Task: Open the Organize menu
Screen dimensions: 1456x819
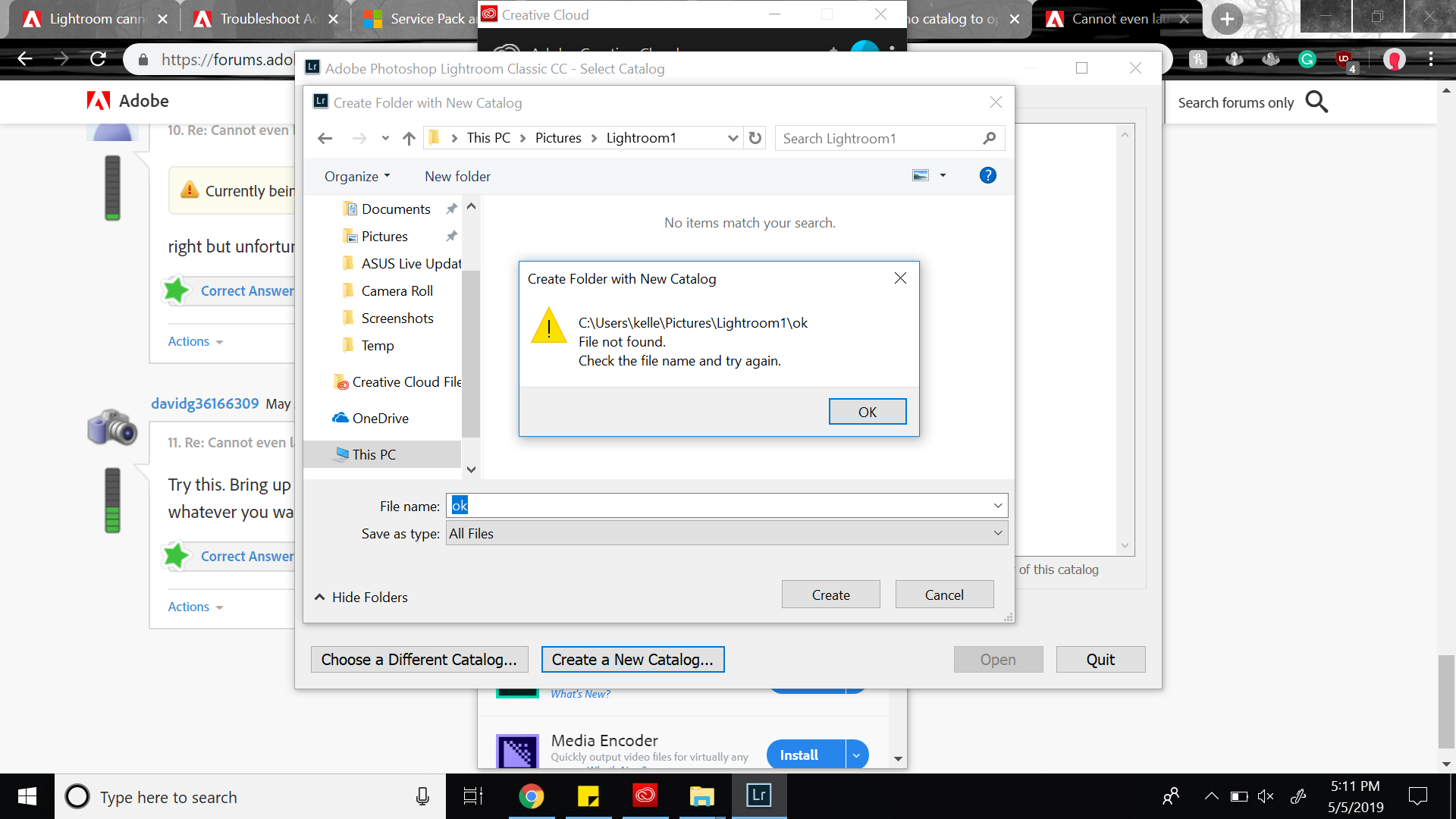Action: [357, 176]
